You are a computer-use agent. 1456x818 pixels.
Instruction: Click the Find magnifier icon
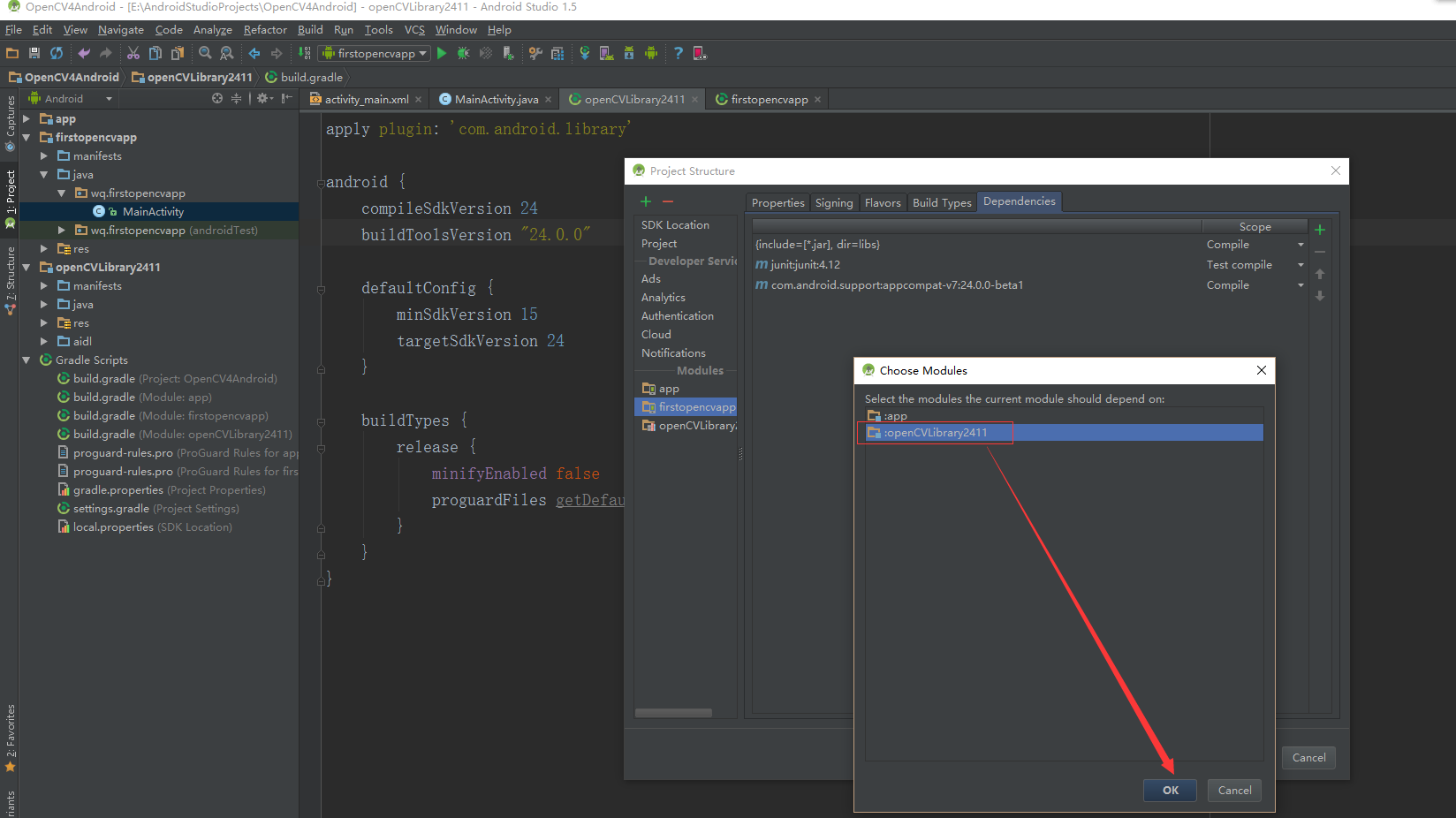tap(205, 53)
